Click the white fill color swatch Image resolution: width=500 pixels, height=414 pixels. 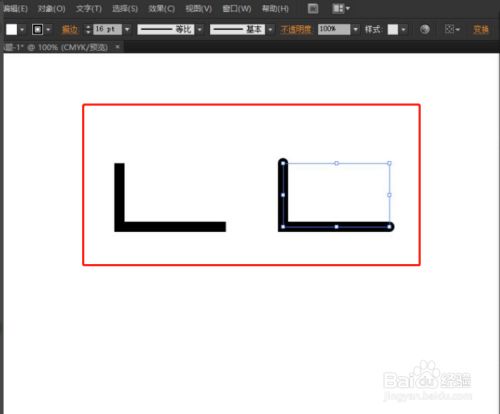pos(11,29)
